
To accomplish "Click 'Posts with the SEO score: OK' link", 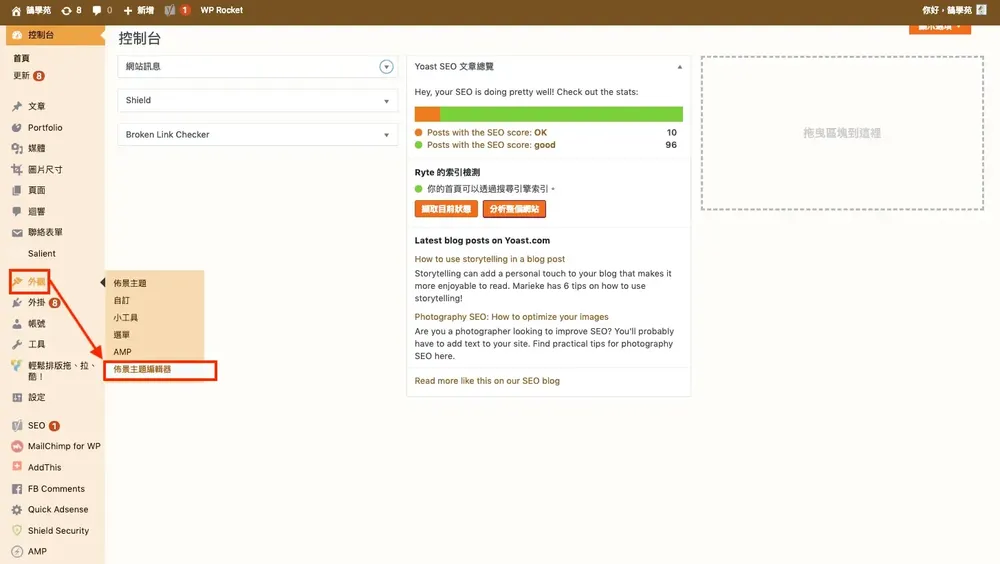I will [x=487, y=133].
